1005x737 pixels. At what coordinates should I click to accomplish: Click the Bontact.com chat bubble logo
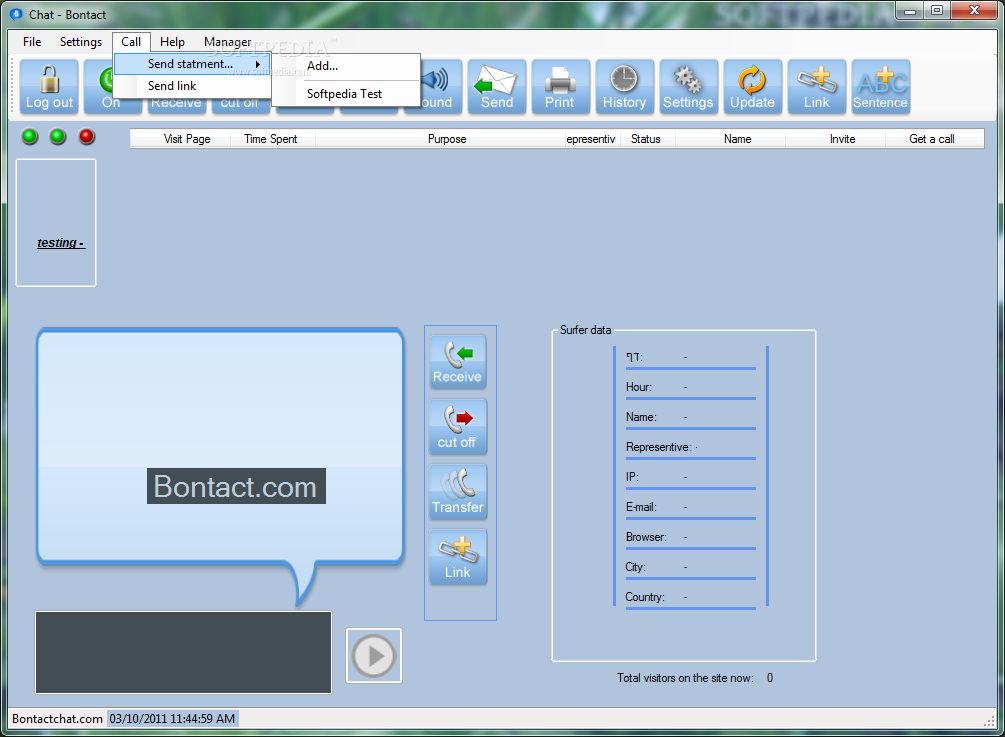237,486
